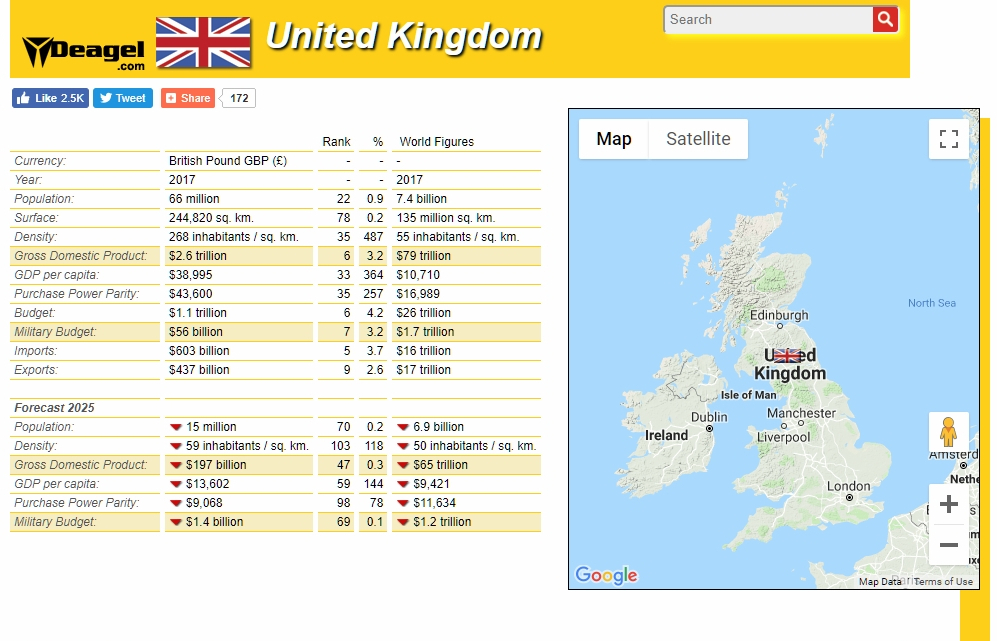Click the red search magnifier button
This screenshot has width=997, height=641.
click(x=885, y=19)
